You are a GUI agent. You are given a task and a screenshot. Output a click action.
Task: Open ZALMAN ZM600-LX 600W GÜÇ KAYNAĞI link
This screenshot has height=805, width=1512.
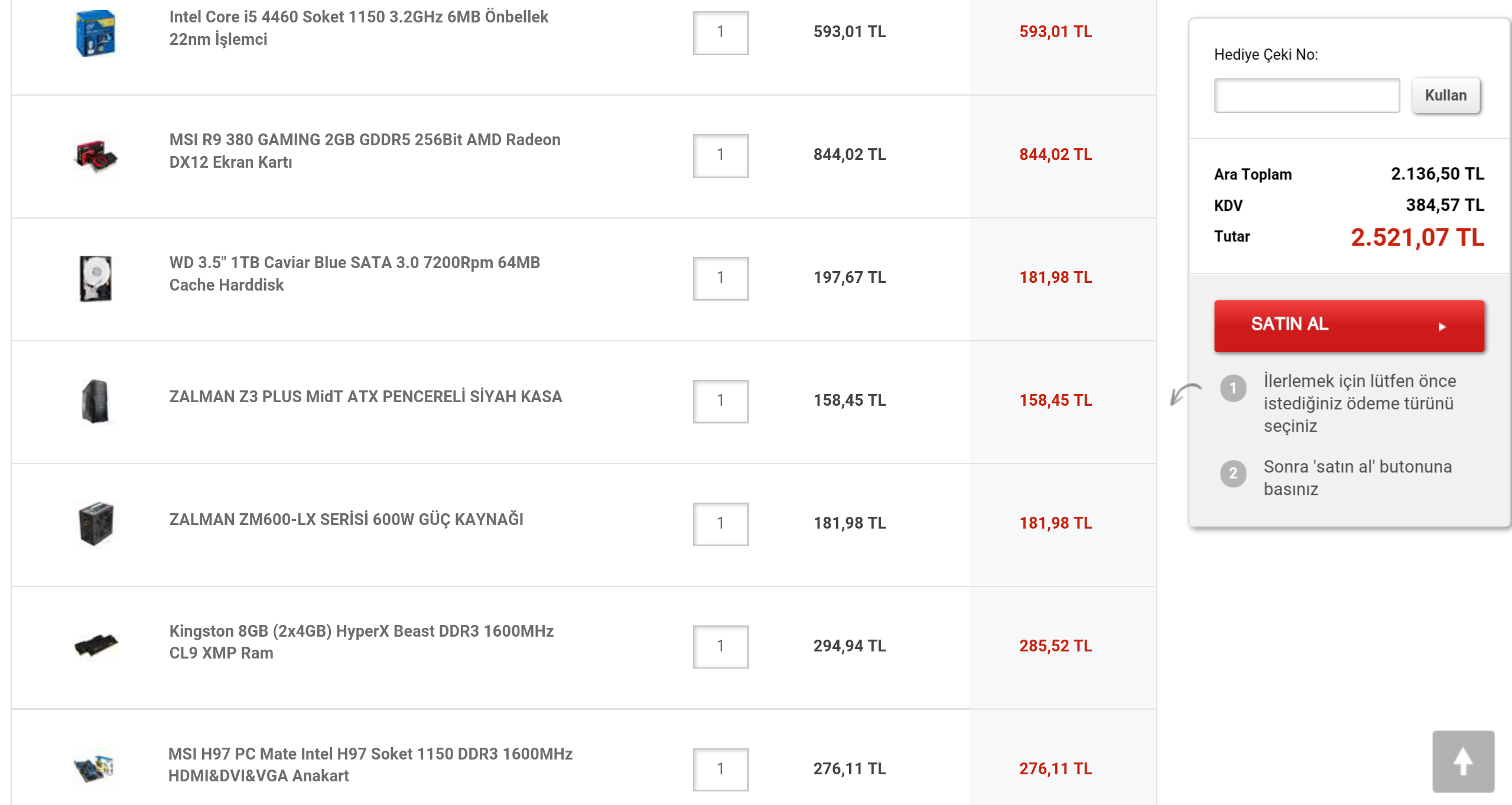(x=346, y=520)
